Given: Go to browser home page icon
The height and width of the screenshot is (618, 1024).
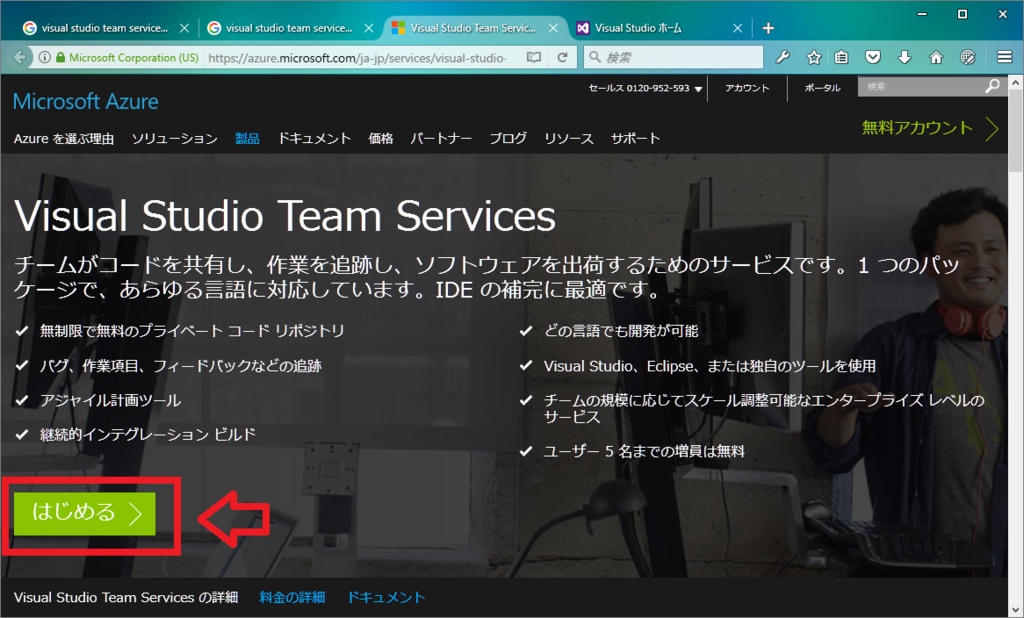Looking at the screenshot, I should click(x=936, y=57).
